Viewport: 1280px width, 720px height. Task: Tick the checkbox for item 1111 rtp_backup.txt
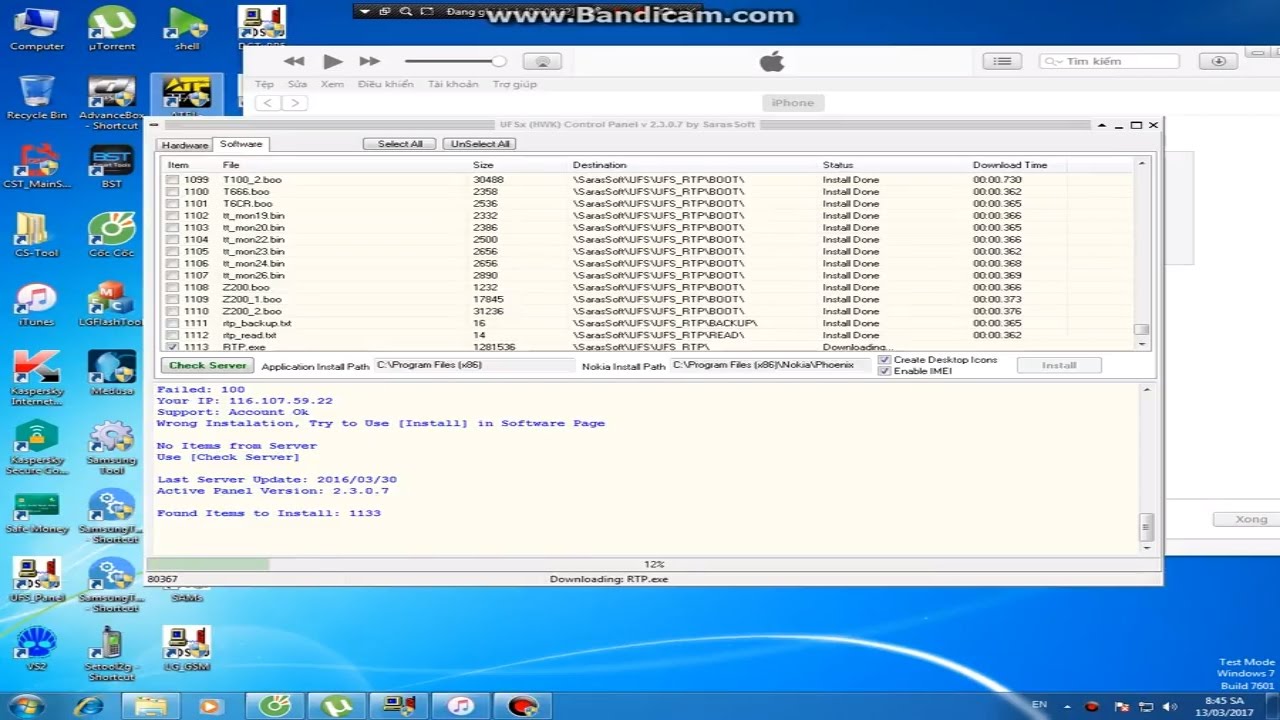coord(173,324)
